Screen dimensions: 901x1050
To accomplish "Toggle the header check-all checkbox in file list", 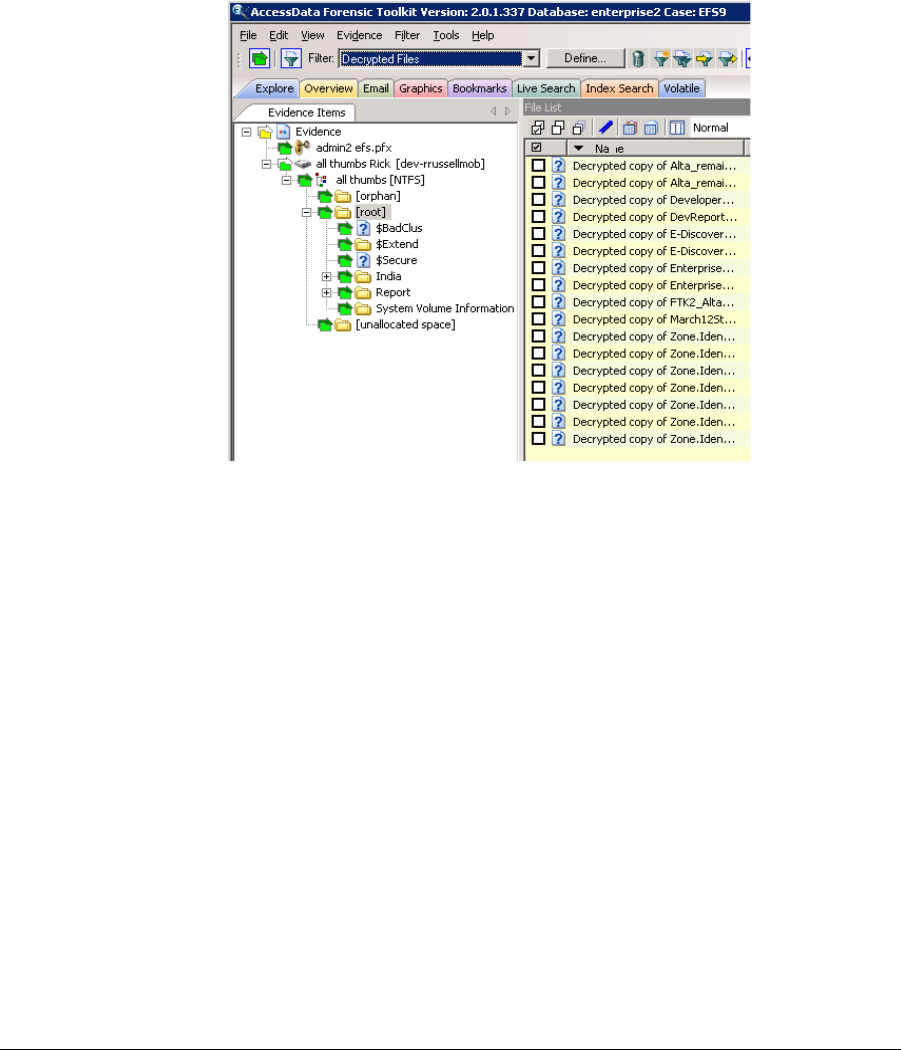I will (537, 148).
